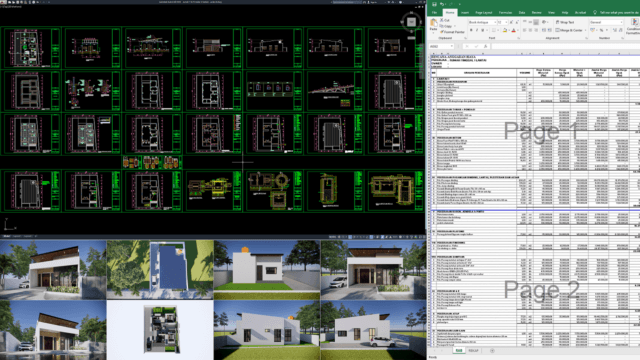Click the Decrease Font Size icon
The width and height of the screenshot is (640, 360).
pos(517,22)
